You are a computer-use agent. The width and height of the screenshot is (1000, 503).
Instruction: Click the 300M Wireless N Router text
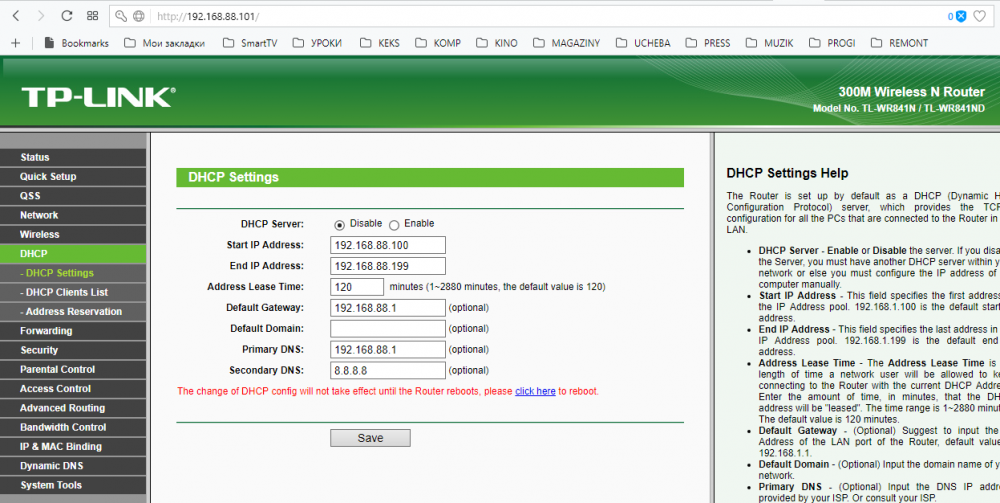pos(911,92)
